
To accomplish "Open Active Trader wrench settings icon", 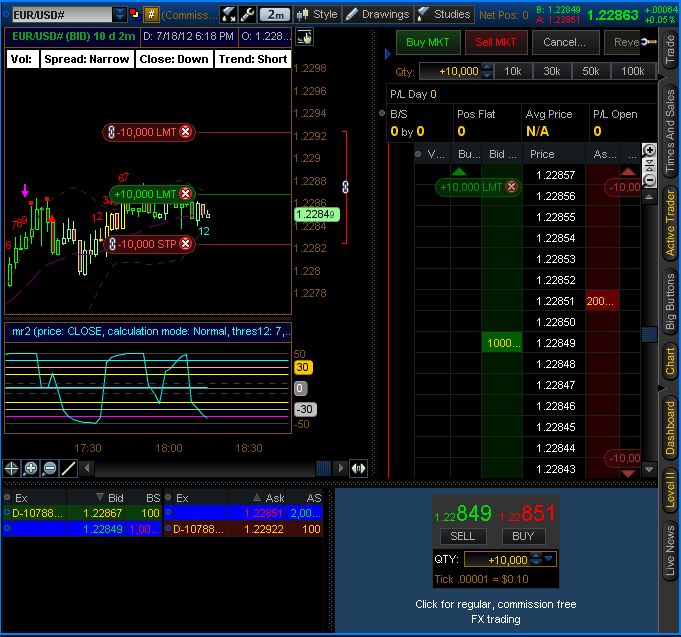I will (648, 42).
